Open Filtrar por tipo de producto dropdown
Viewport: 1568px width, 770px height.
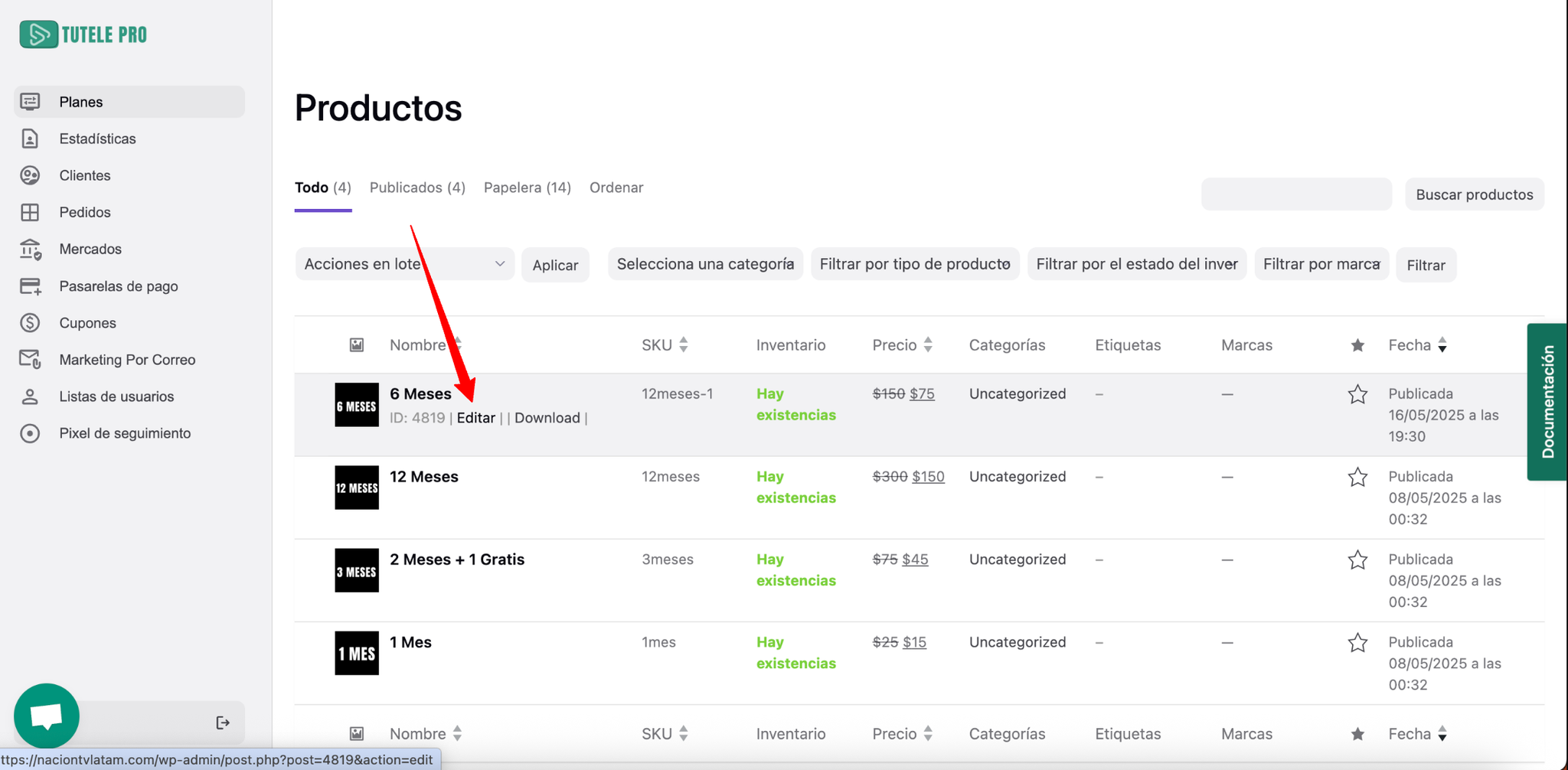pos(915,264)
